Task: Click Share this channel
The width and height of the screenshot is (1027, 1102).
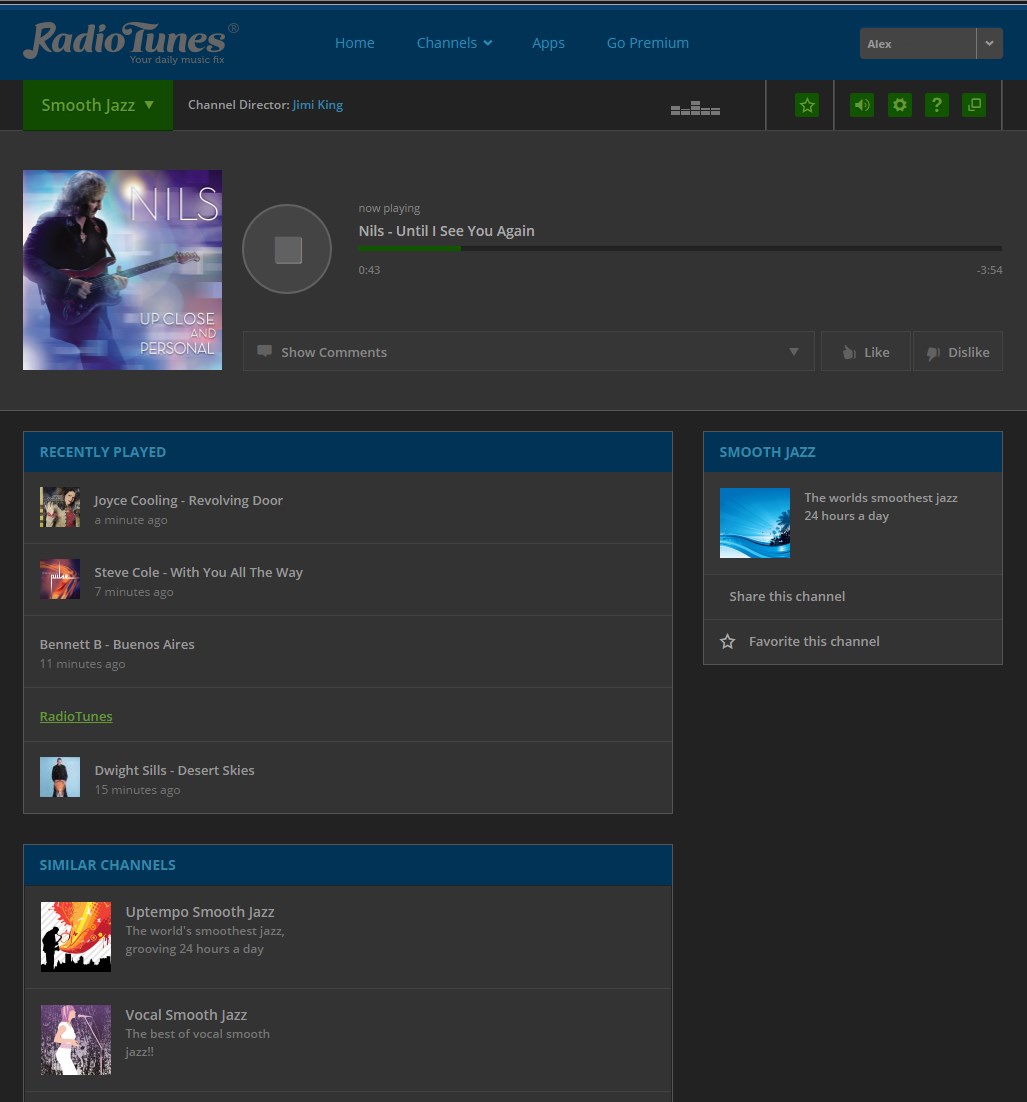Action: click(x=787, y=597)
